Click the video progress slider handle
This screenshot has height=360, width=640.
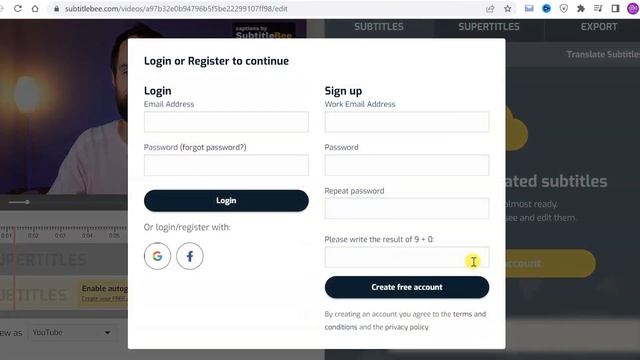click(x=27, y=202)
